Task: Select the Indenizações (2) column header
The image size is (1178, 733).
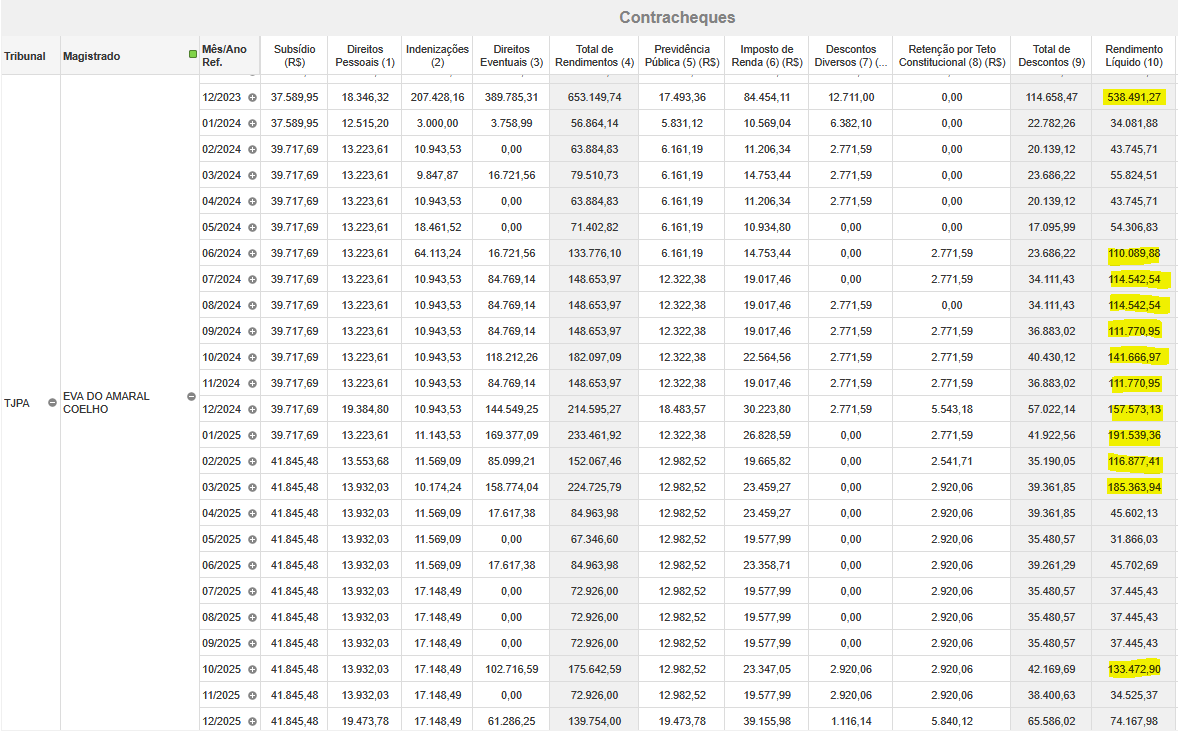Action: point(437,56)
